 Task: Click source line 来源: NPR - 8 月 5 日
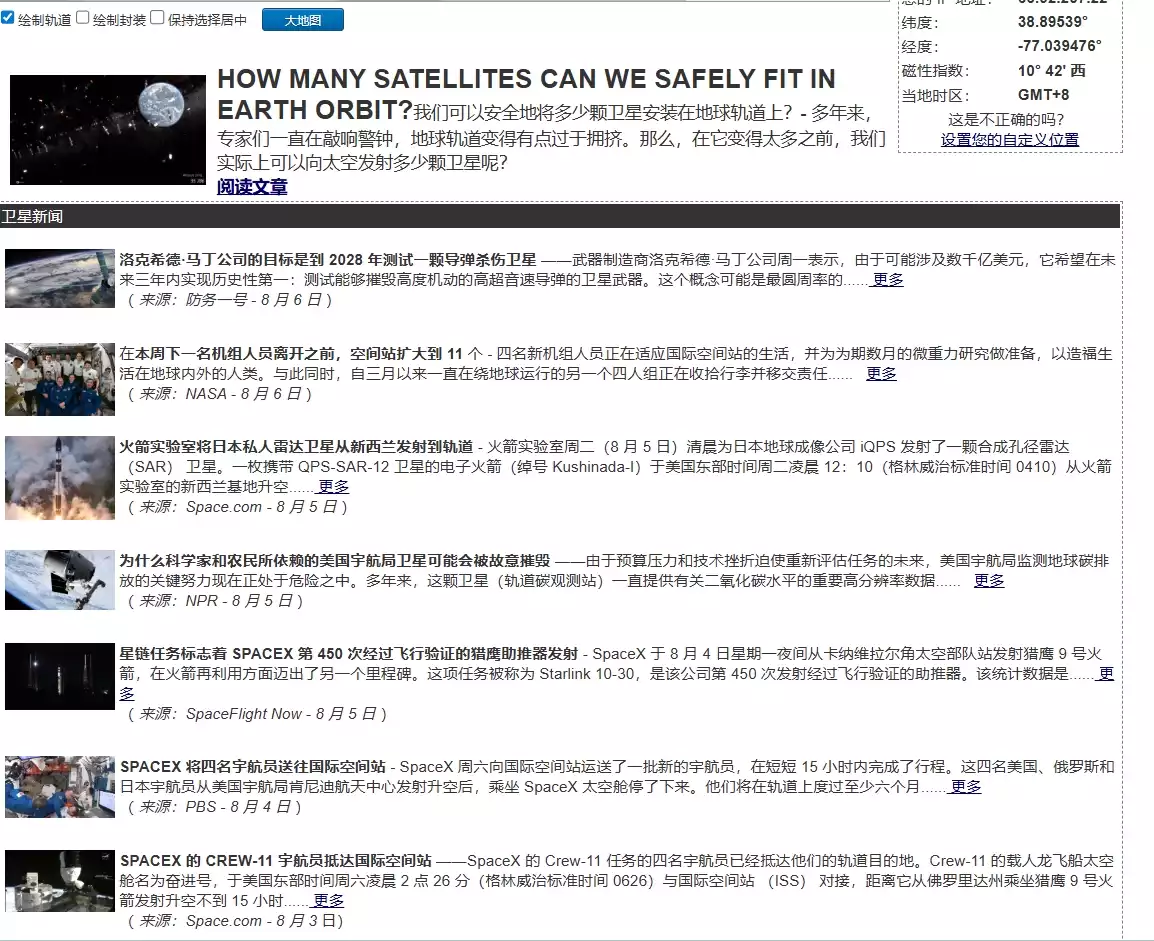[x=215, y=601]
